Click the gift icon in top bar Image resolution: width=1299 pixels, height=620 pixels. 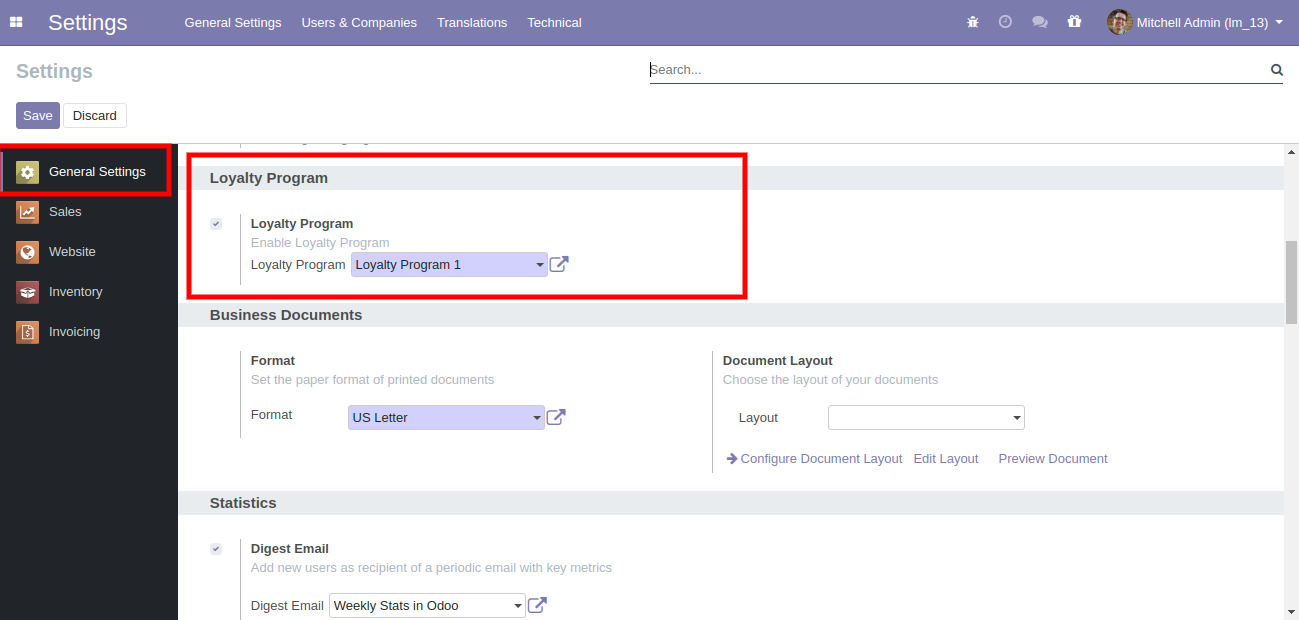[x=1074, y=22]
